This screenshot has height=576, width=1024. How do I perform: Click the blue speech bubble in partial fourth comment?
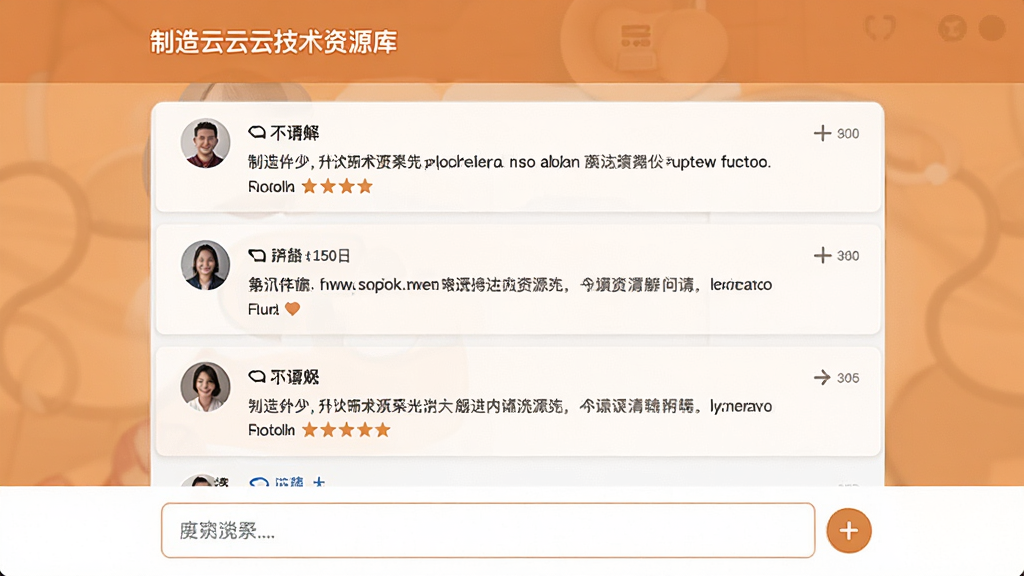point(259,482)
